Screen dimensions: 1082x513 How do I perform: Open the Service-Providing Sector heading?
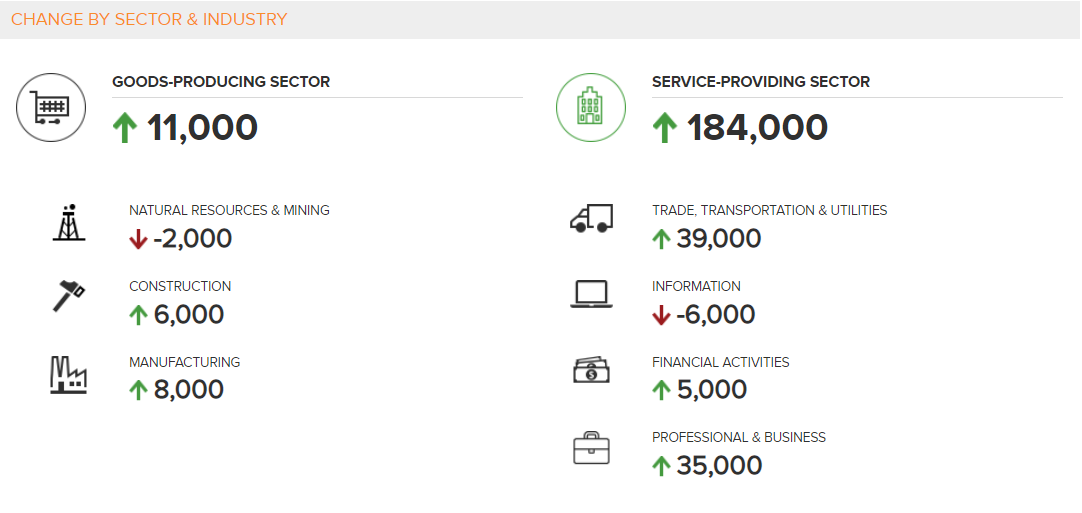(x=761, y=82)
